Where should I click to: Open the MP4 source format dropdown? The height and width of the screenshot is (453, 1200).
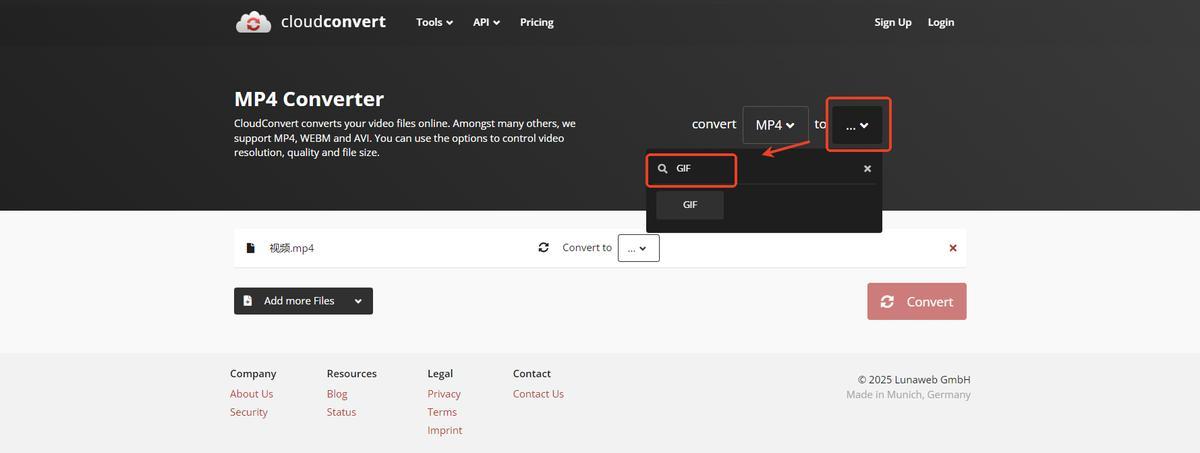coord(775,125)
